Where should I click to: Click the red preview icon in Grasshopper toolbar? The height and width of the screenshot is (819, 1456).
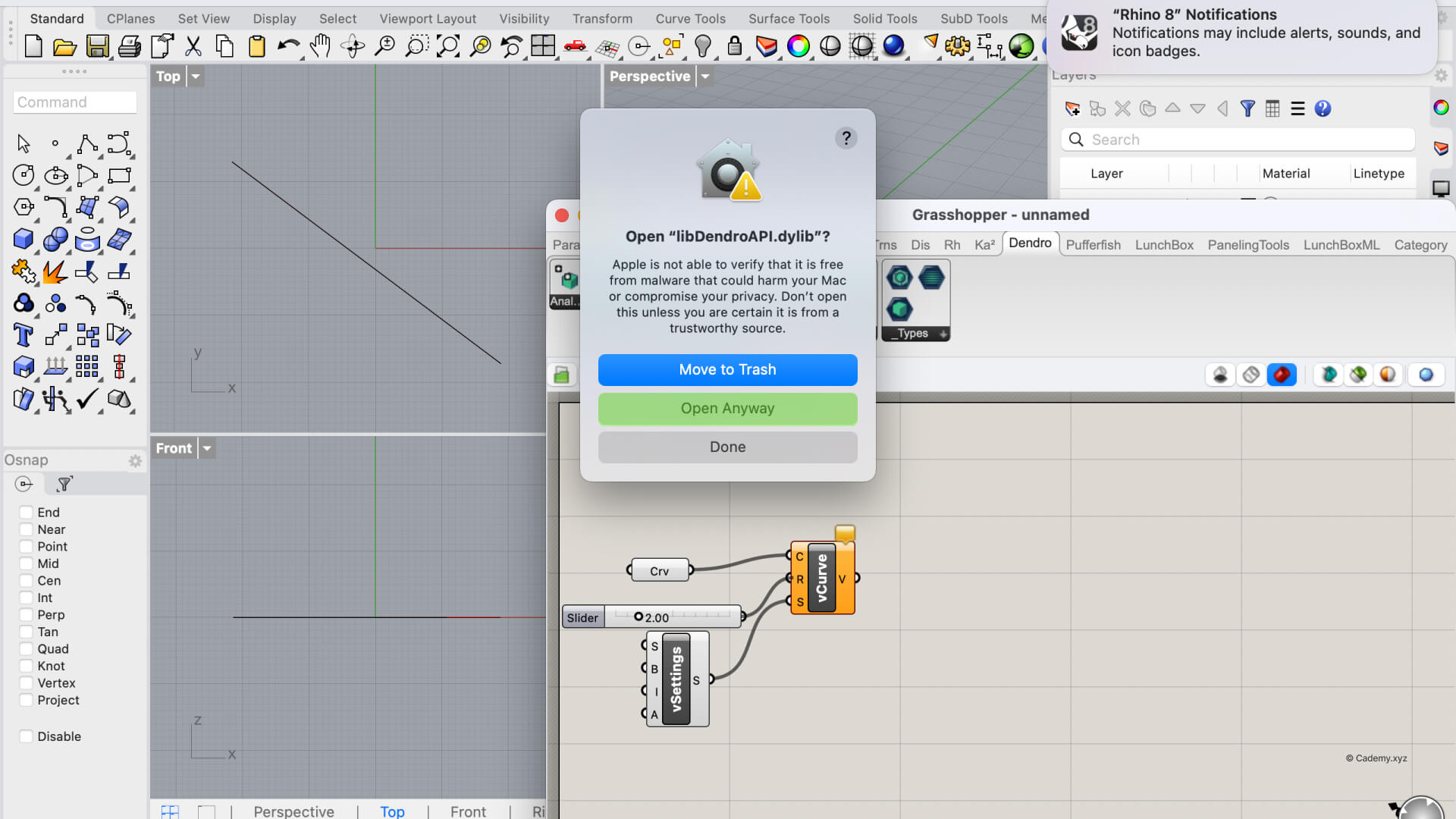[x=1282, y=375]
